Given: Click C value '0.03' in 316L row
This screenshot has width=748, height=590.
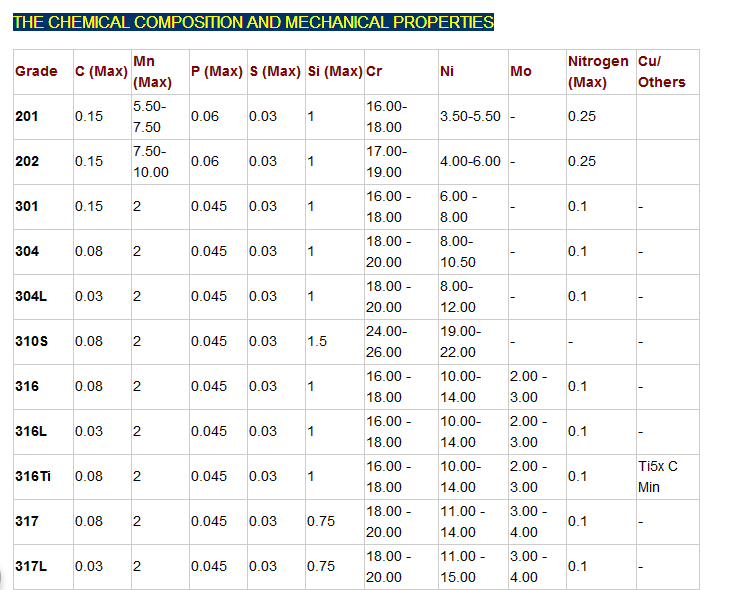Looking at the screenshot, I should click(x=89, y=431).
